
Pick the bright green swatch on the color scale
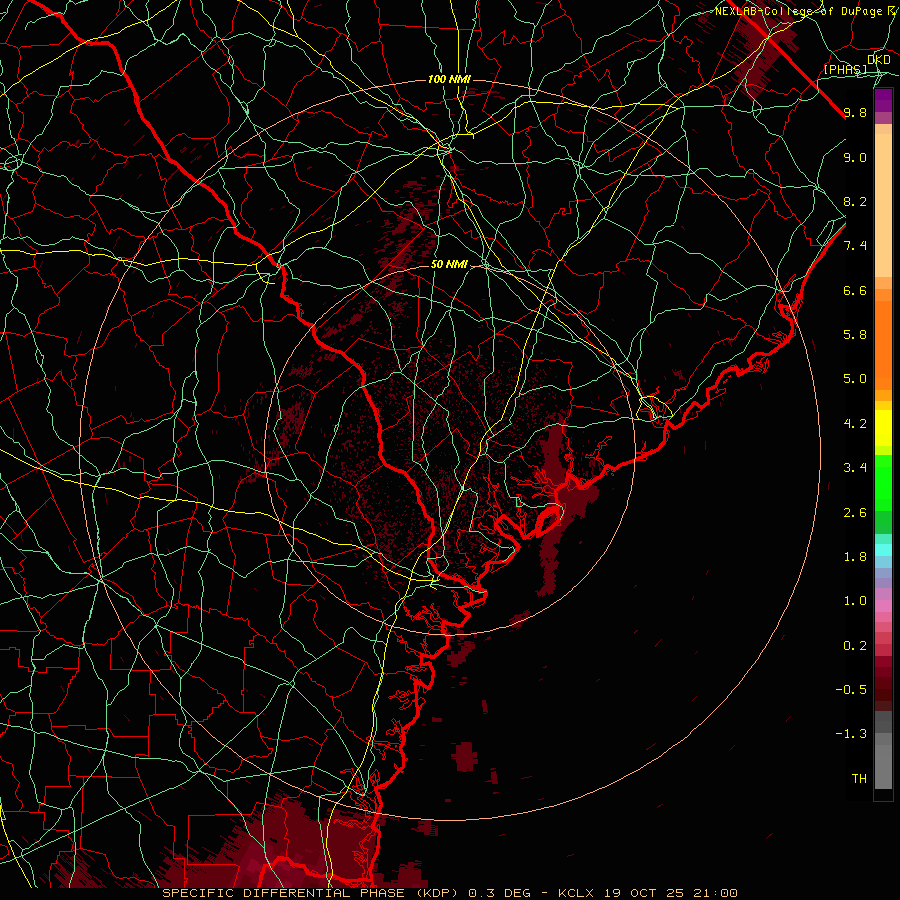pyautogui.click(x=883, y=482)
